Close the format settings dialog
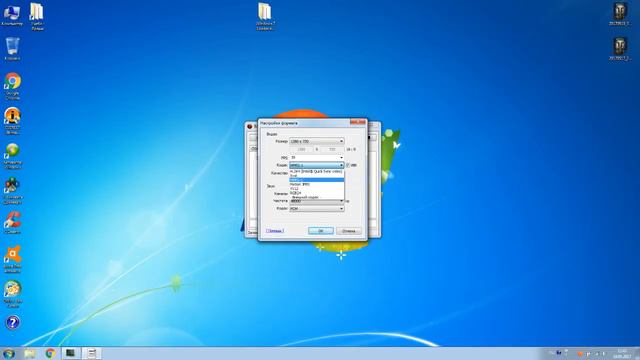 tap(358, 122)
